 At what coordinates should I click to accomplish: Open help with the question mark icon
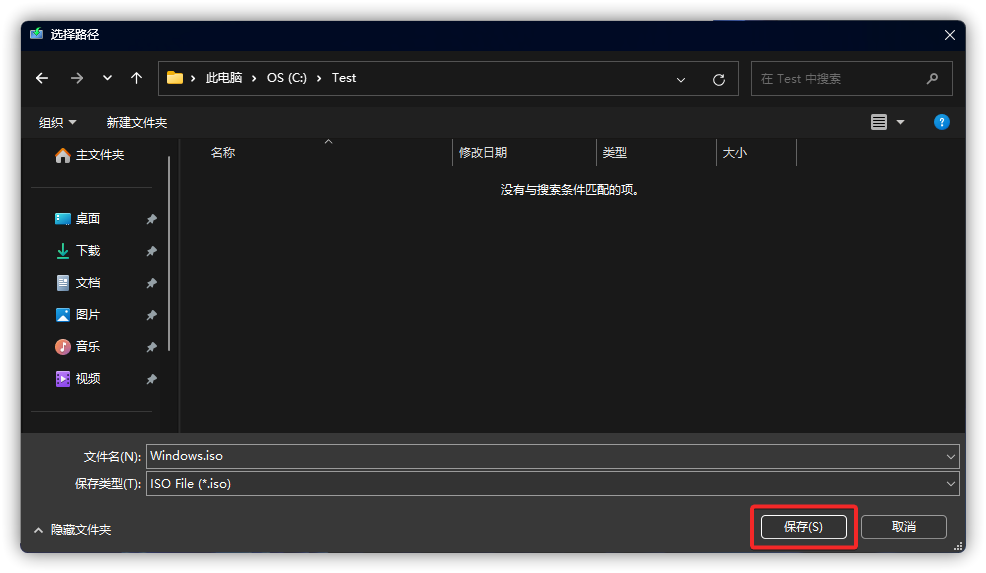941,122
